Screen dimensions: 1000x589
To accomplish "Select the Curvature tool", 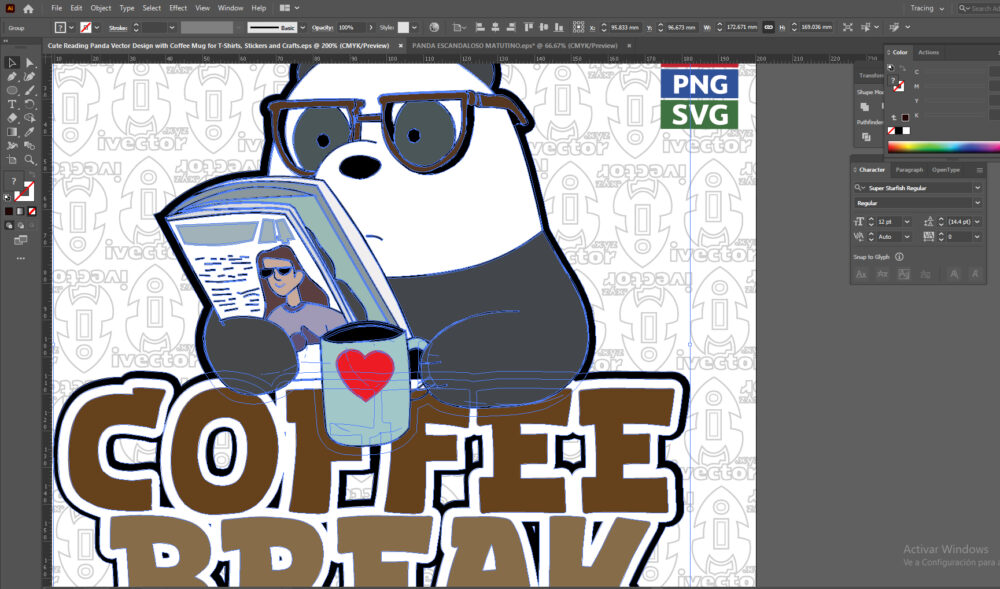I will 29,76.
